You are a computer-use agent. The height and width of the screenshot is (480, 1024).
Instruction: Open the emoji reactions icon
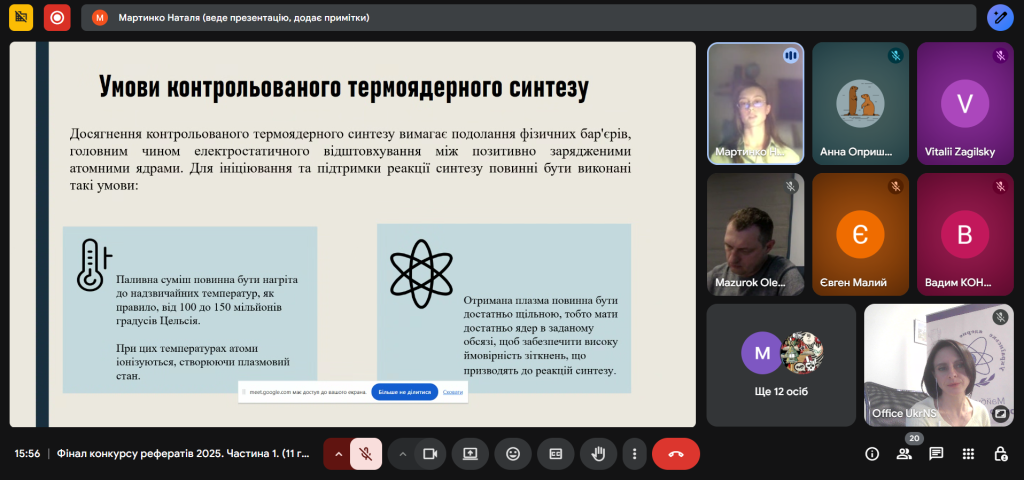[513, 453]
